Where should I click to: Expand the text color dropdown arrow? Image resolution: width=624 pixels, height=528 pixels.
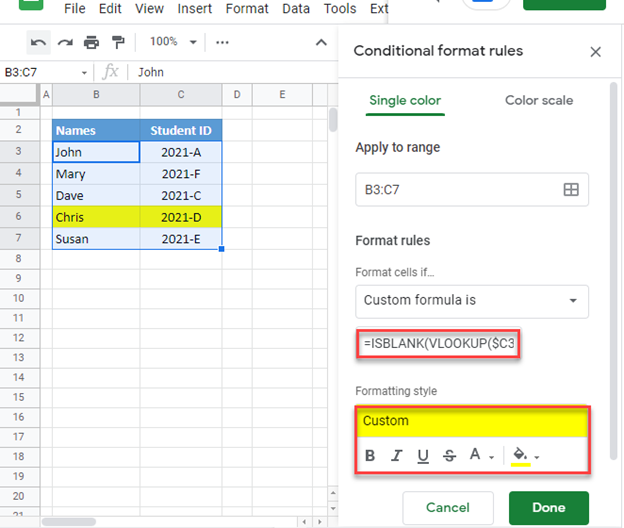491,458
